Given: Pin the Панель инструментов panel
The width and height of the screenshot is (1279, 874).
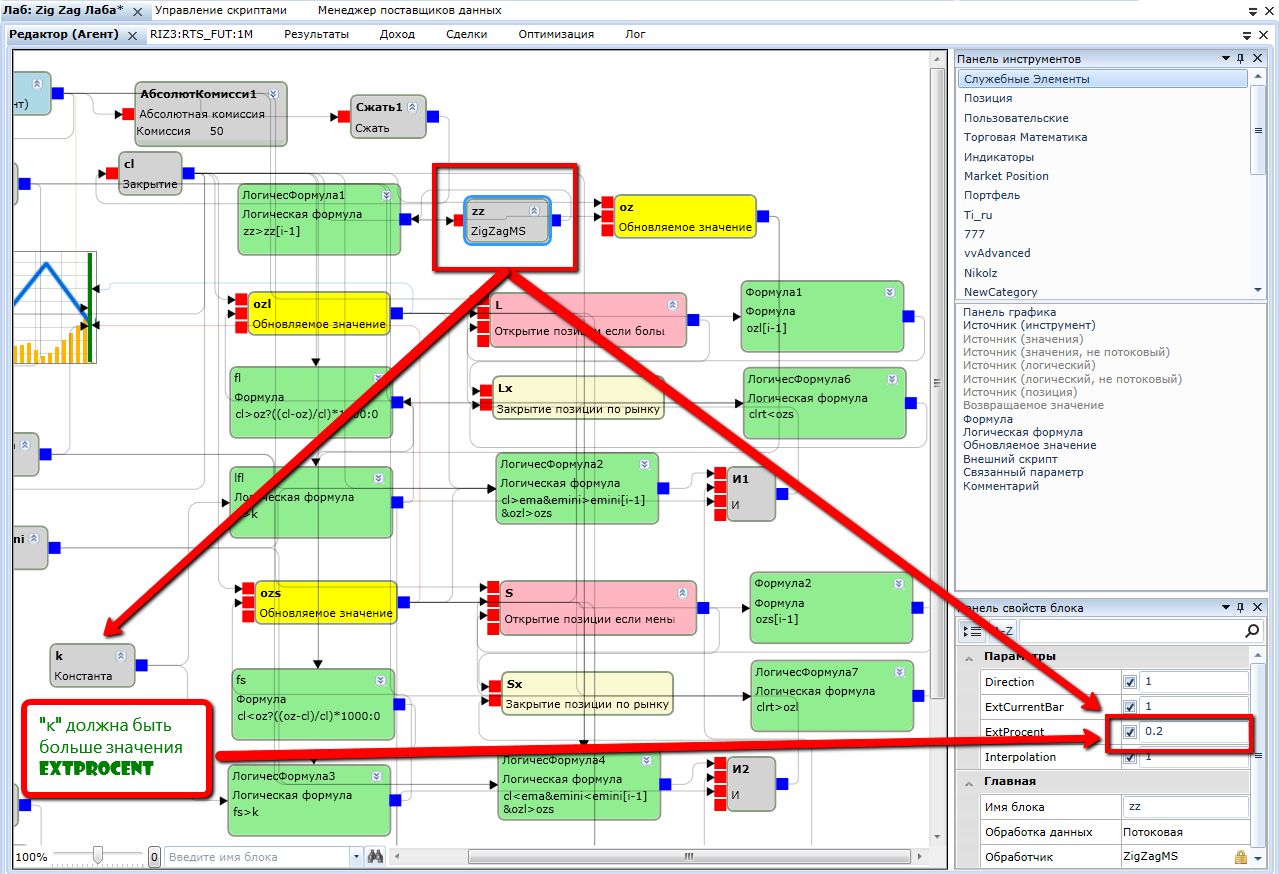Looking at the screenshot, I should (x=1241, y=59).
